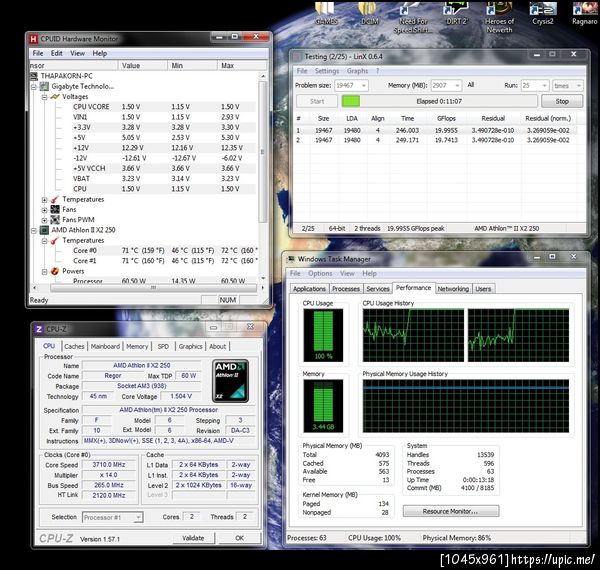Click the Residual (norm.) column header
The height and width of the screenshot is (570, 600).
tap(548, 119)
